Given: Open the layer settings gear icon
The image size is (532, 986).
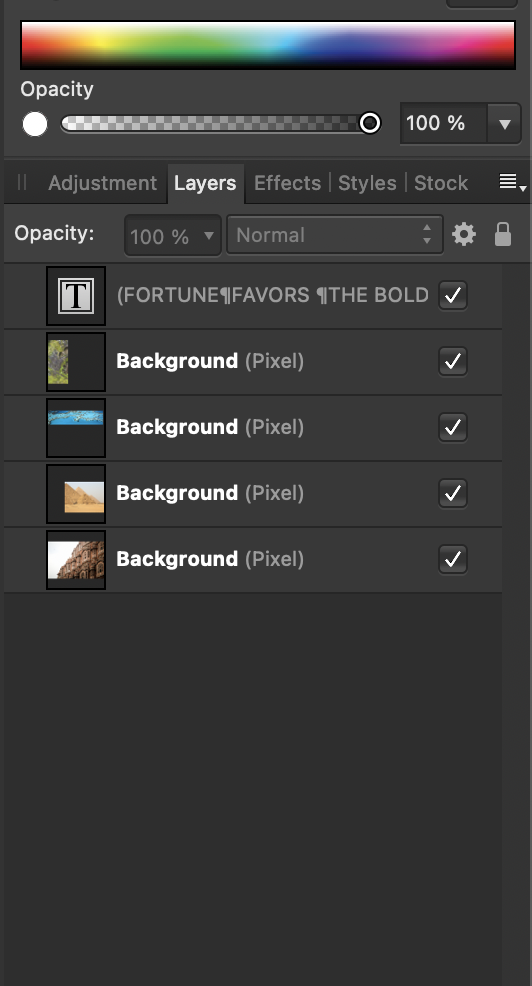Looking at the screenshot, I should (464, 235).
